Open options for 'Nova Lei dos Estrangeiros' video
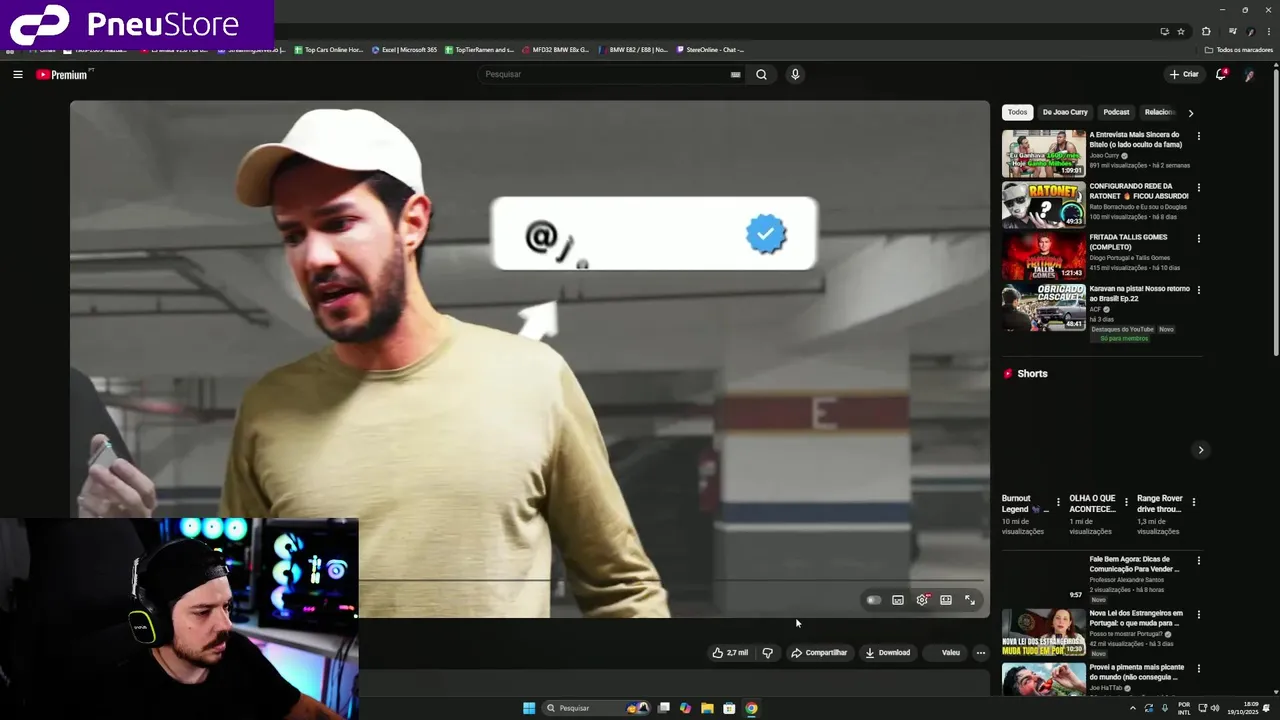The image size is (1280, 720). 1199,614
